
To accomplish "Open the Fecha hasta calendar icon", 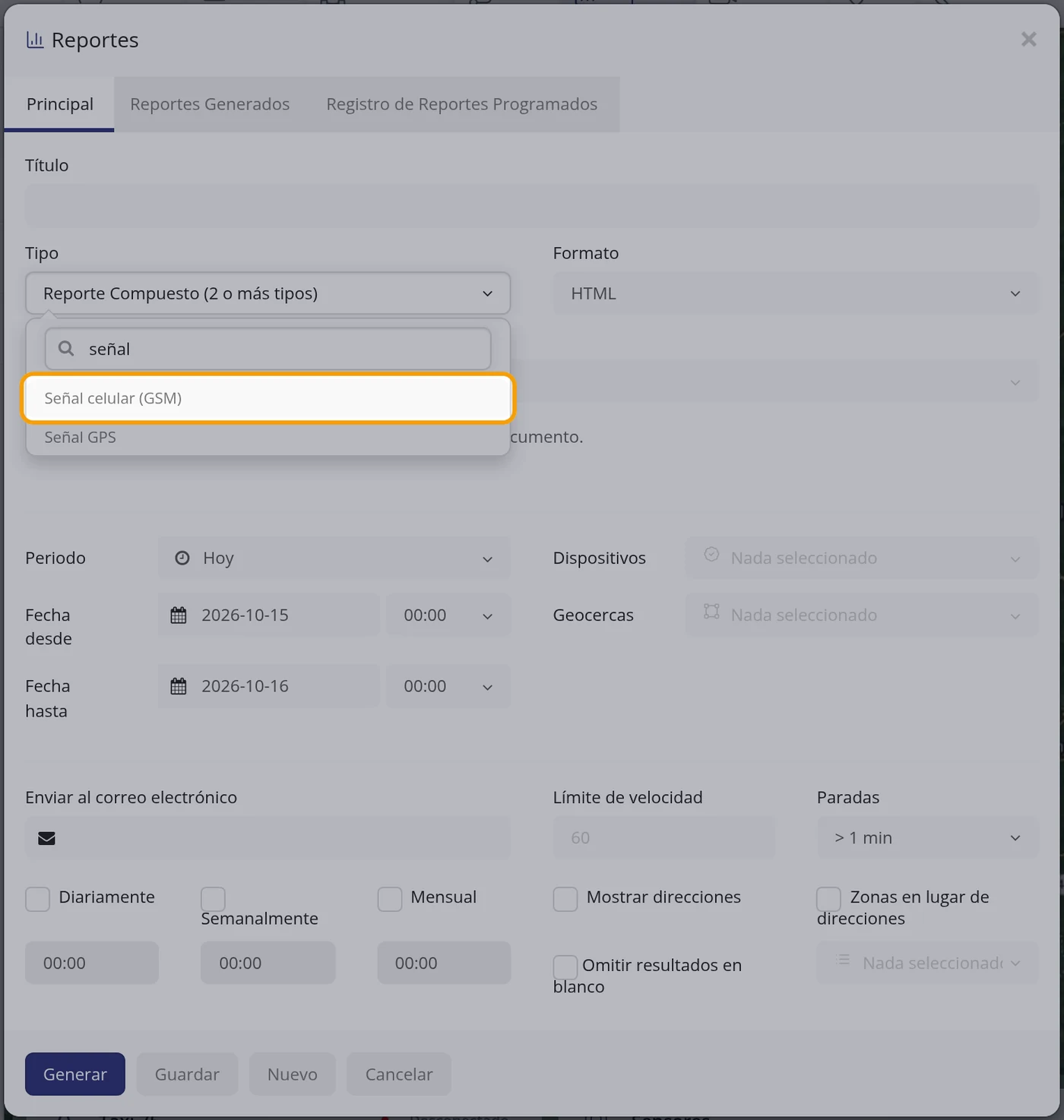I will click(179, 686).
